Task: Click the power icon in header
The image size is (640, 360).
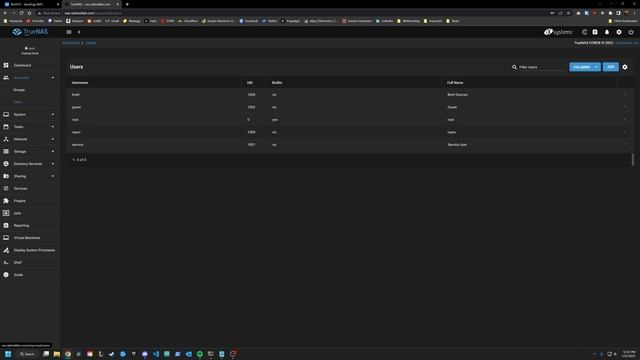Action: pyautogui.click(x=631, y=32)
